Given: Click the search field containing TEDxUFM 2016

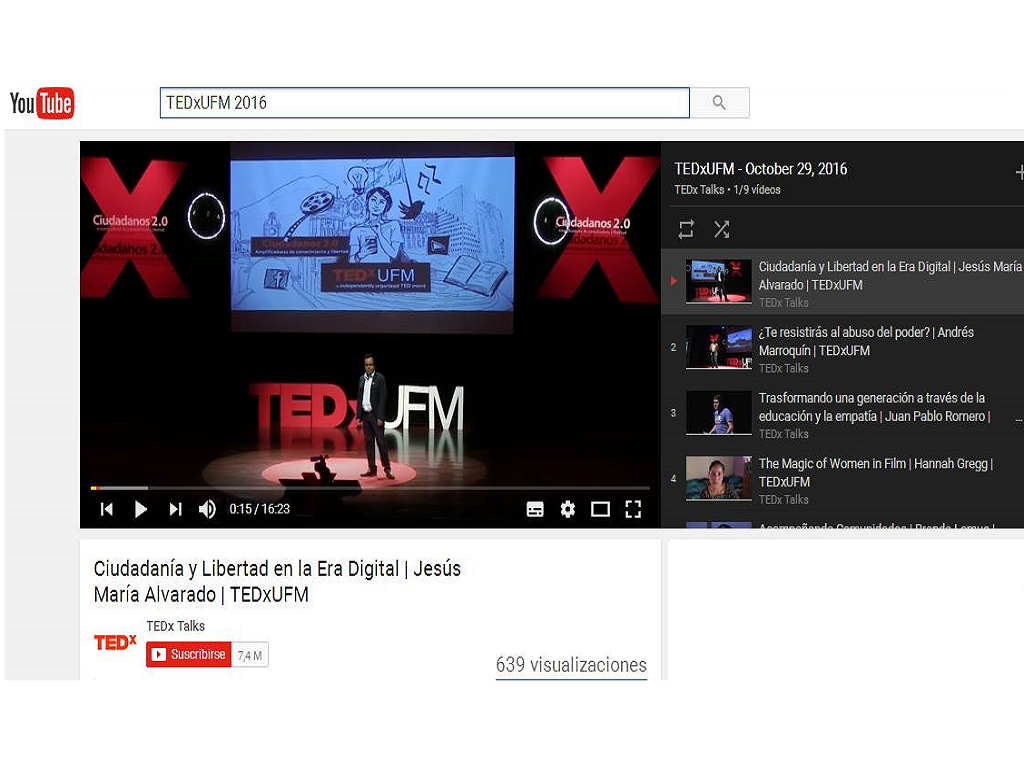Looking at the screenshot, I should (x=424, y=103).
